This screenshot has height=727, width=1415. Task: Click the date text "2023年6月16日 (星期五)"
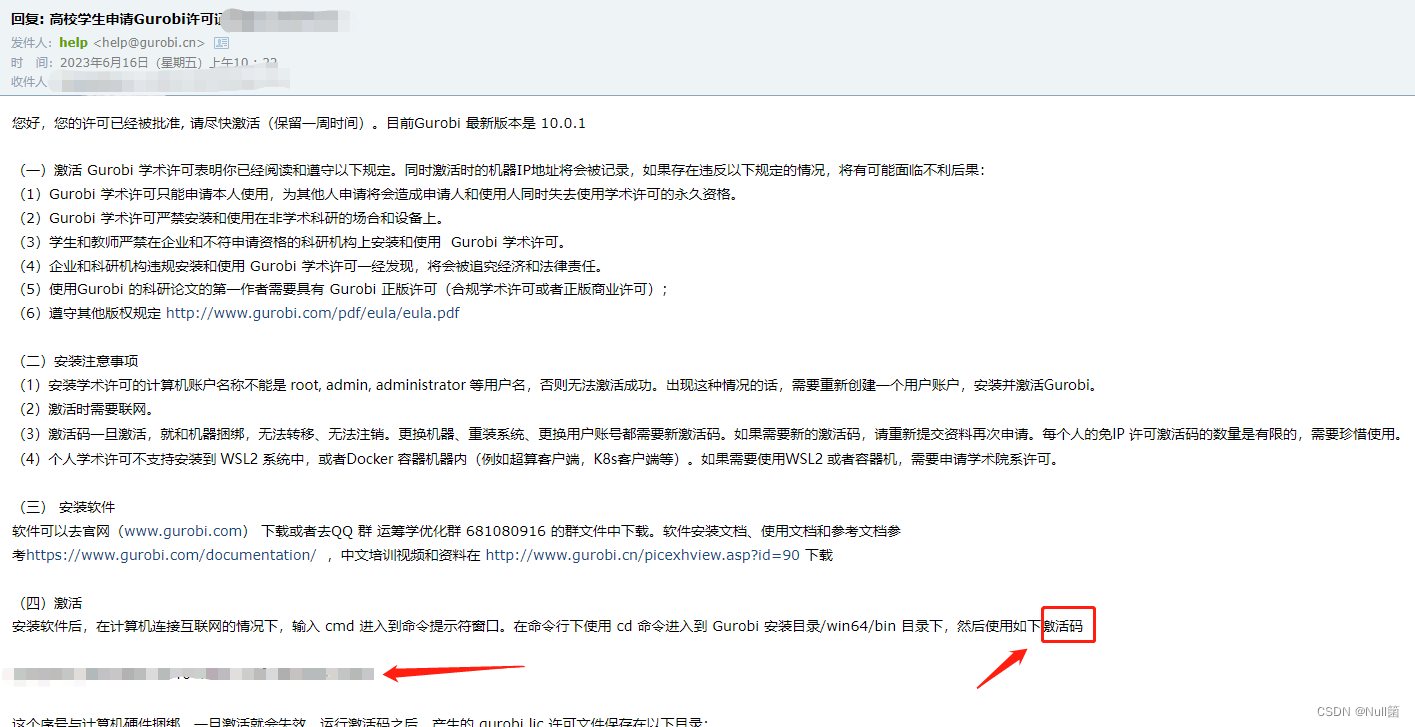click(132, 62)
